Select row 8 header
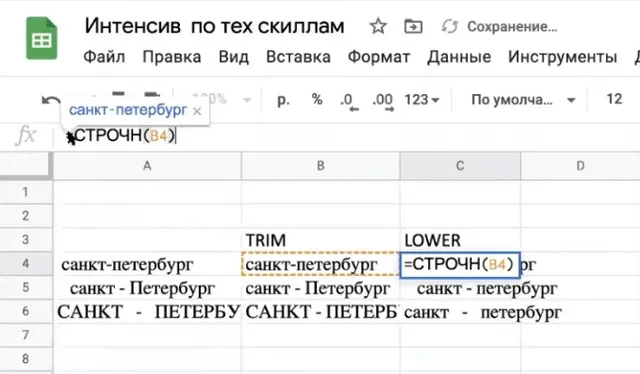The image size is (640, 374). [26, 359]
